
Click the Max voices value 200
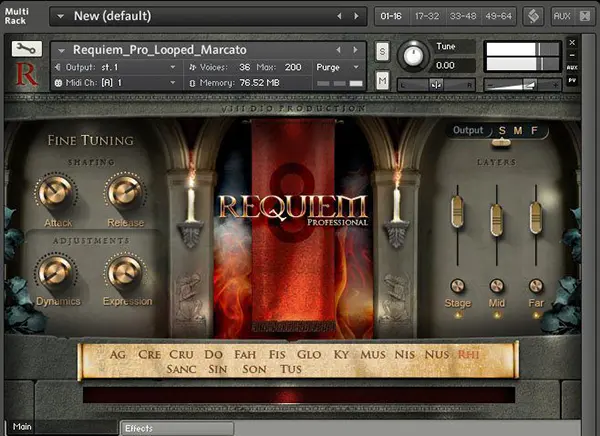pyautogui.click(x=293, y=67)
